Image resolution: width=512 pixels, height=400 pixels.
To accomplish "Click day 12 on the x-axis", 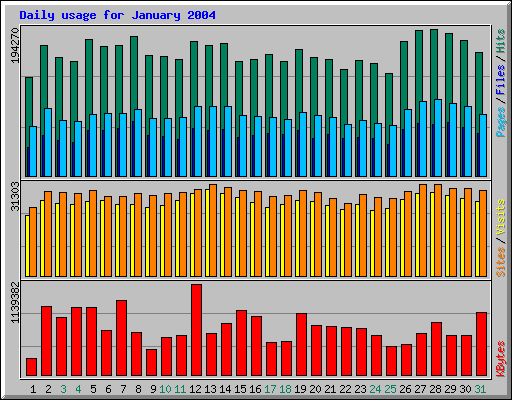I will pos(195,389).
